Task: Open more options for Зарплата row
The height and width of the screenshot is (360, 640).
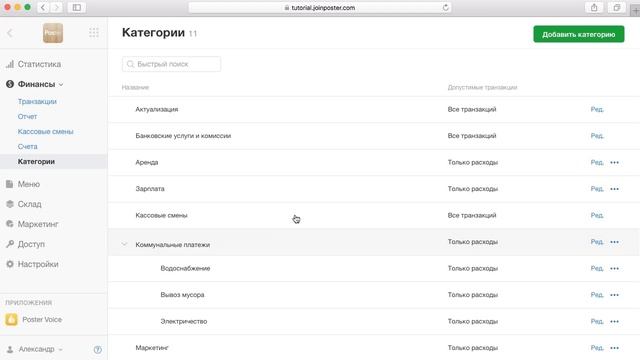Action: tap(614, 189)
